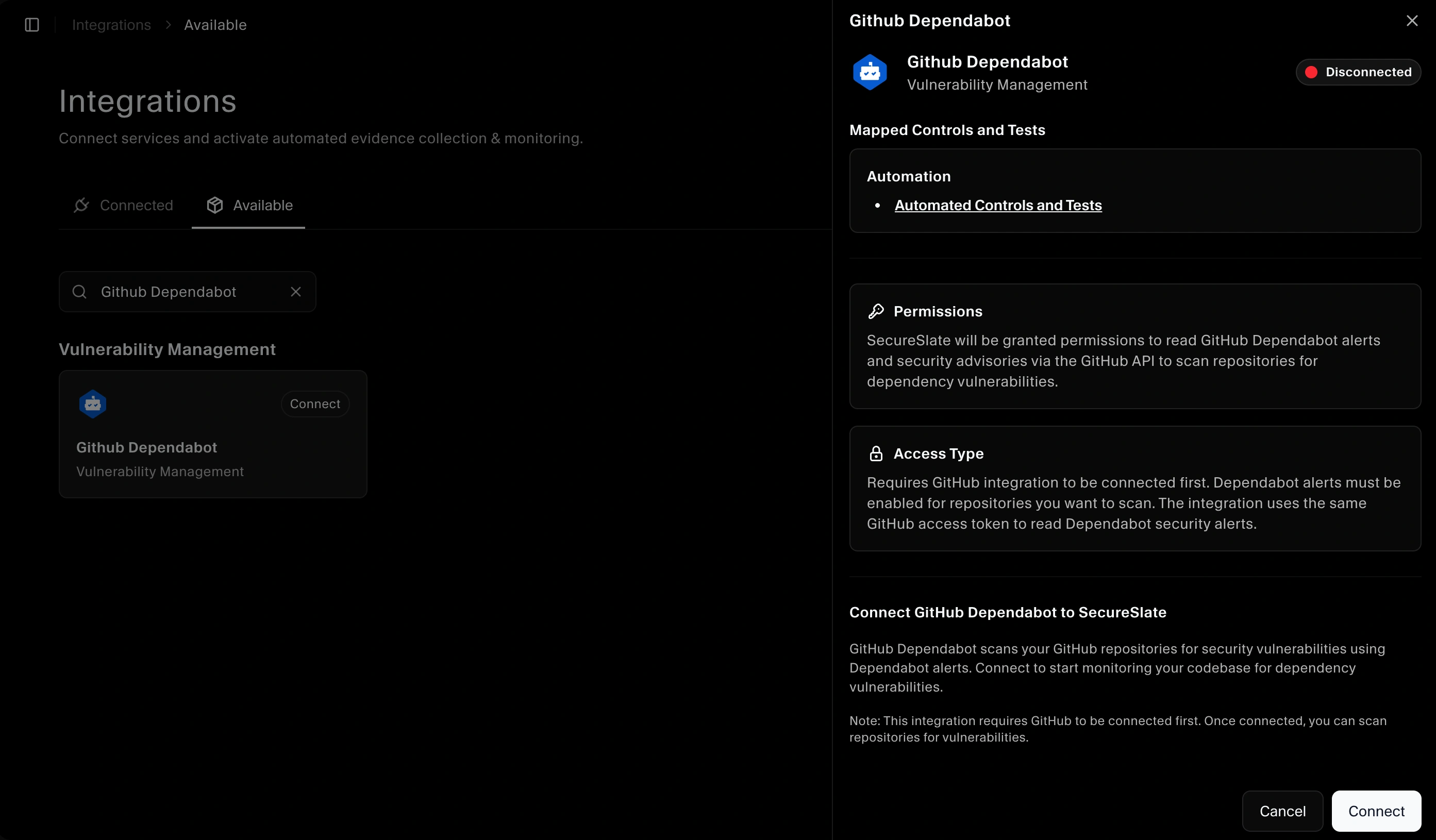1436x840 pixels.
Task: Click the Connect button at panel bottom
Action: click(1376, 811)
